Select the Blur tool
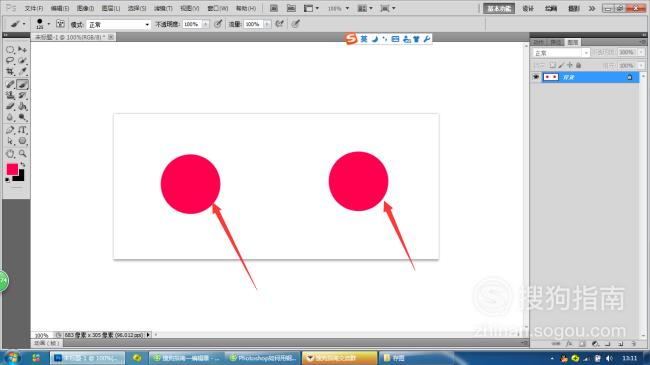 [x=10, y=117]
